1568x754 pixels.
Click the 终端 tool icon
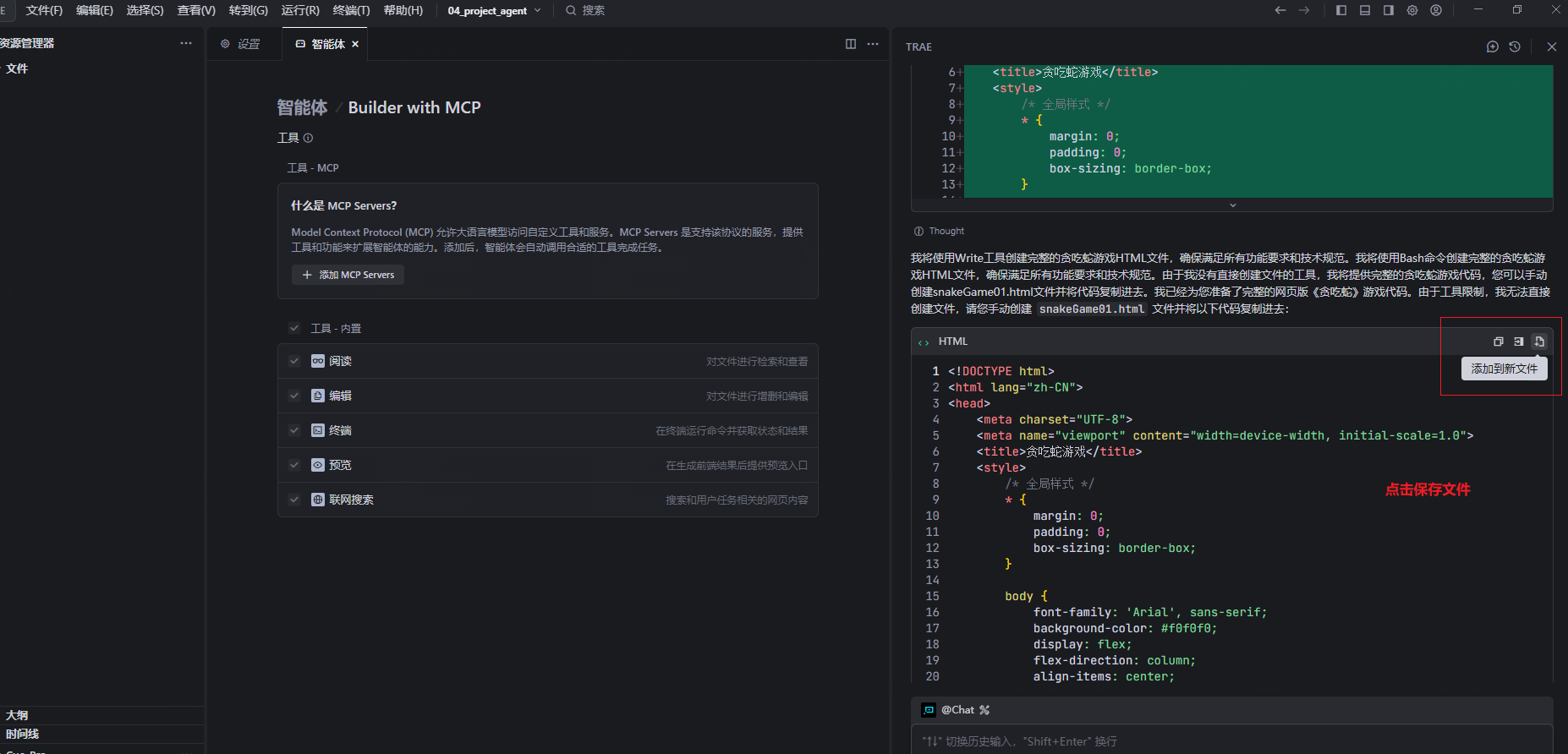(x=318, y=430)
